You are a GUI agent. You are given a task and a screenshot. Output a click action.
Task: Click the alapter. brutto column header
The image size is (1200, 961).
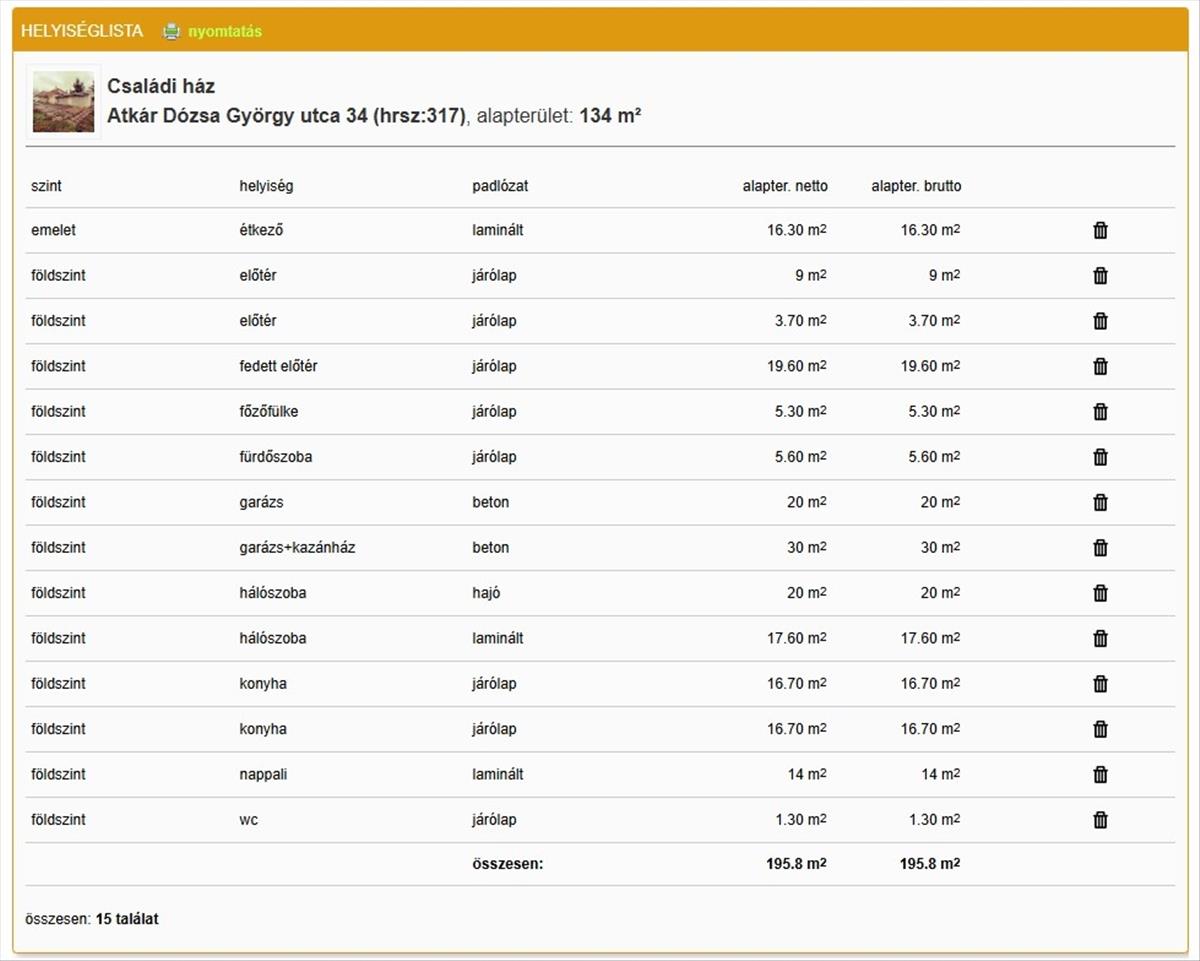(916, 186)
